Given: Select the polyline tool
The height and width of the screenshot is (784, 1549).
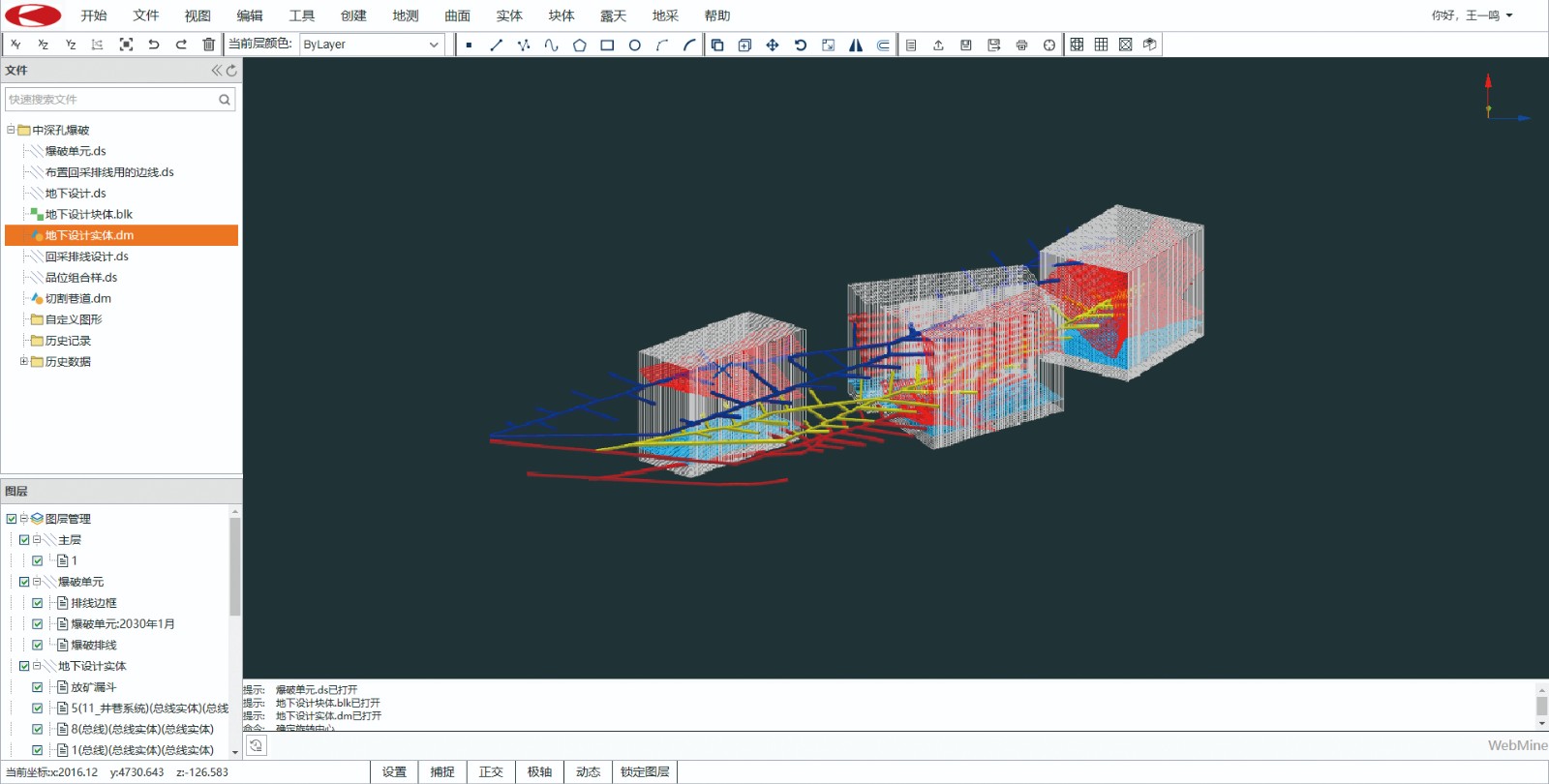Looking at the screenshot, I should pos(524,45).
